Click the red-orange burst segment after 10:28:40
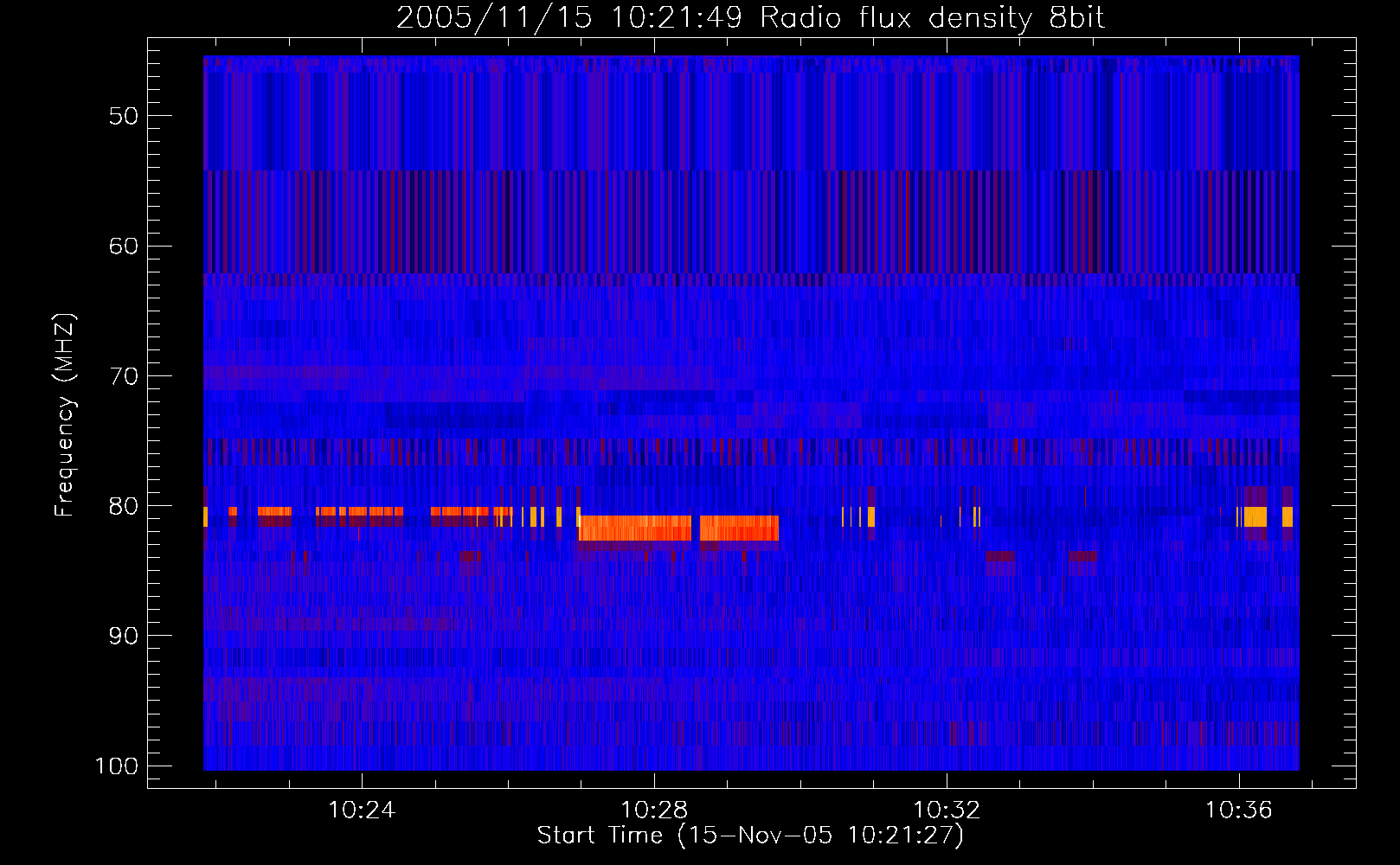Viewport: 1400px width, 865px height. tap(739, 528)
